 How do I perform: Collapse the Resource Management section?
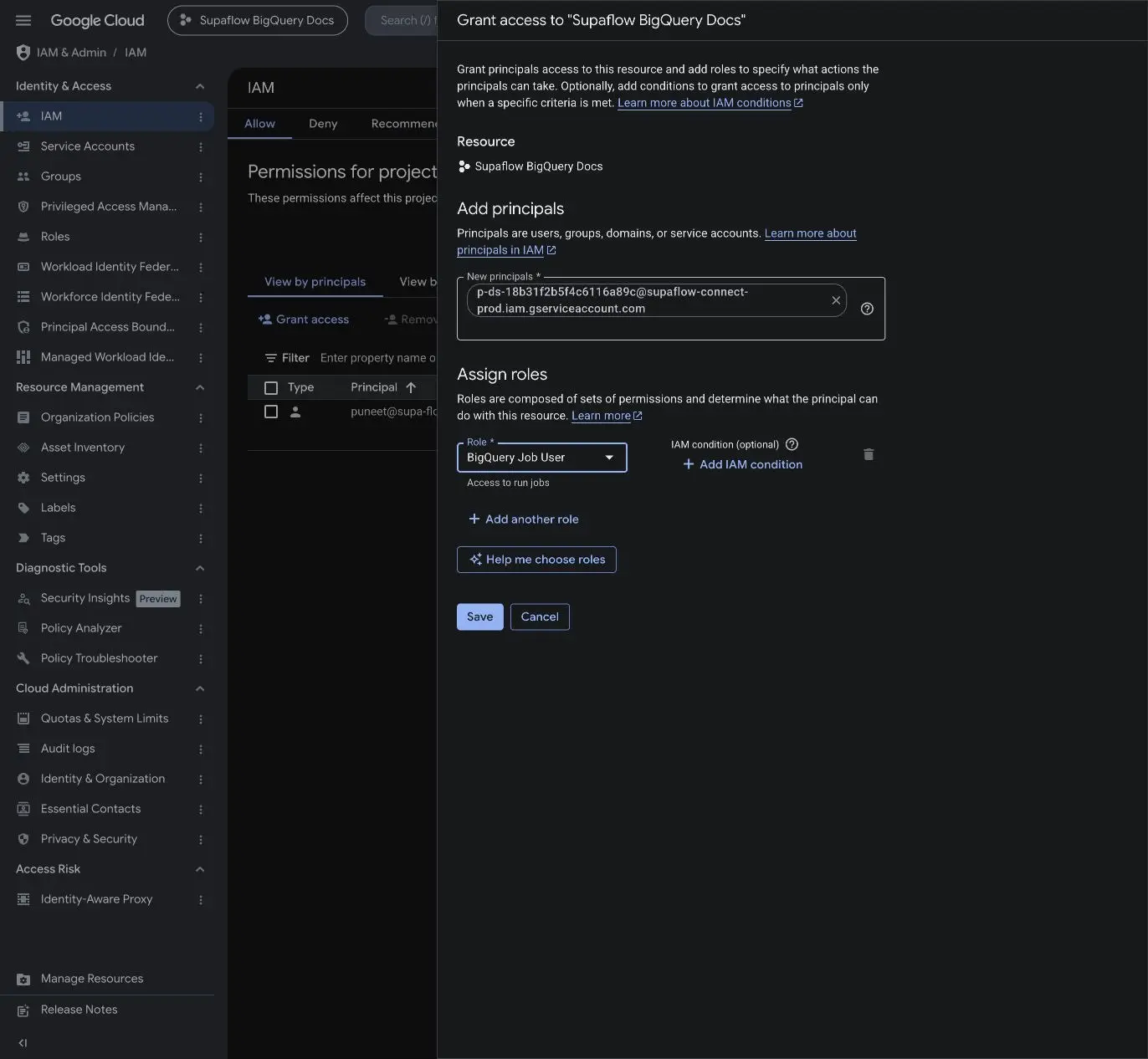point(200,387)
